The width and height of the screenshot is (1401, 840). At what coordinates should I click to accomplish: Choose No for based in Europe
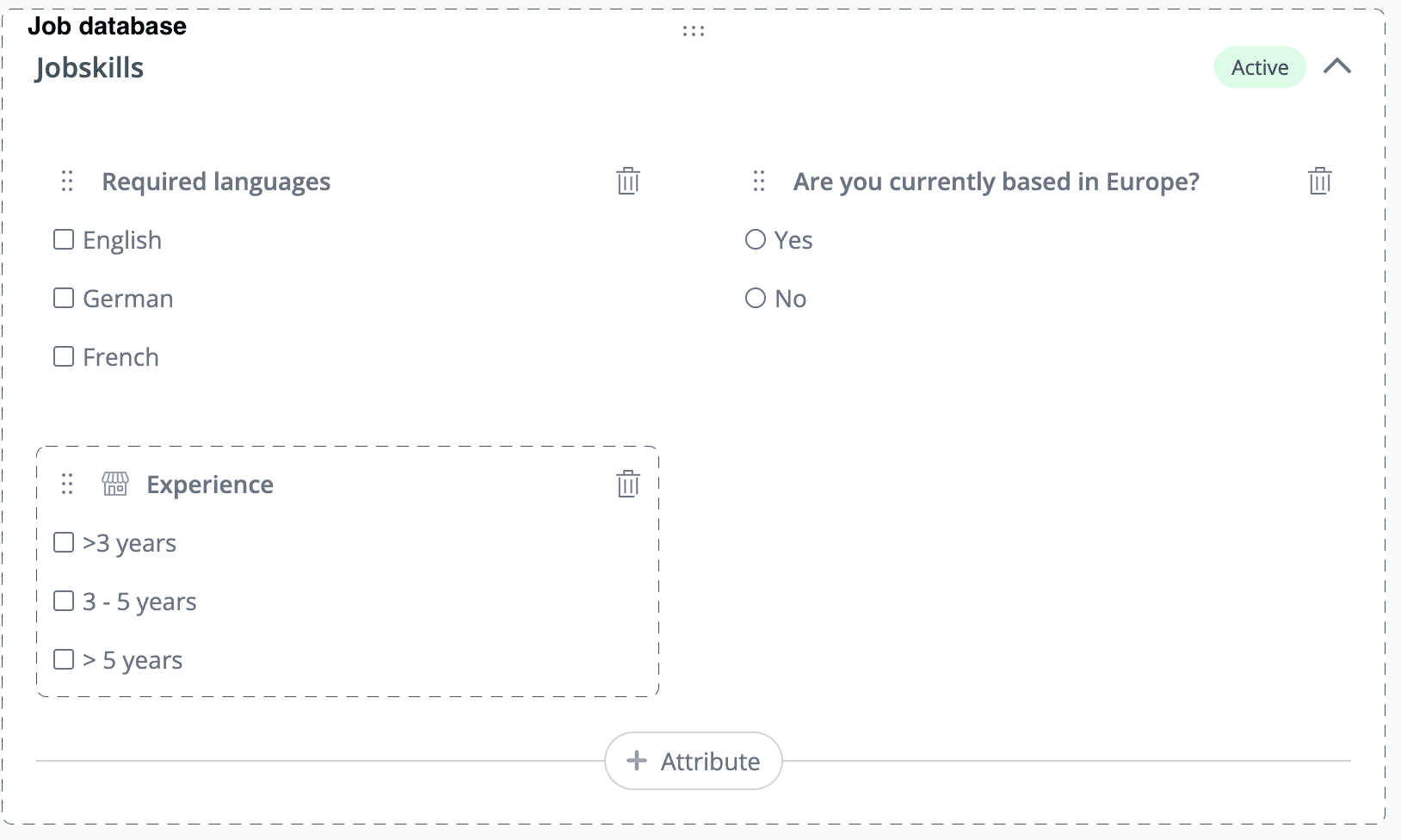pos(756,299)
